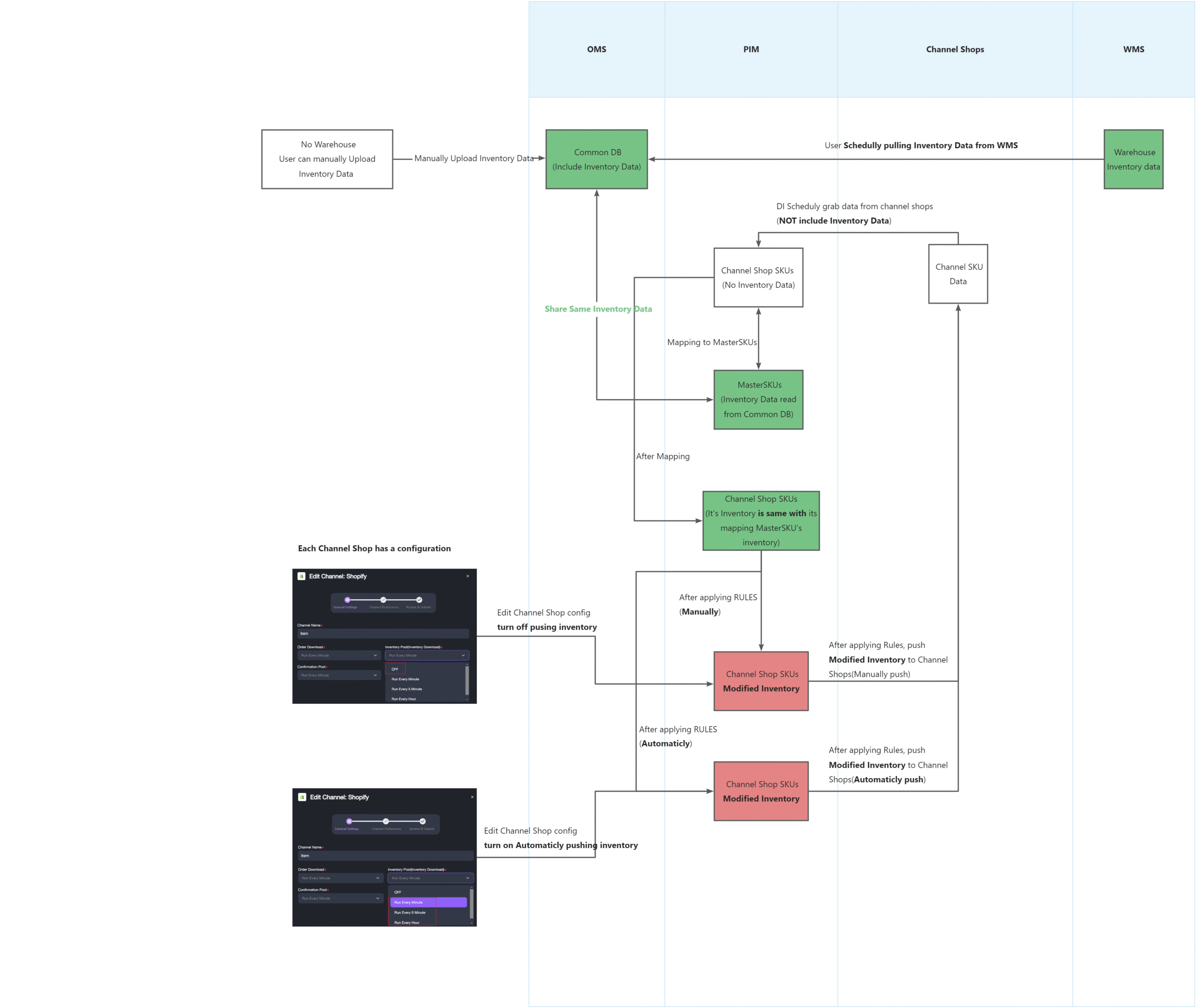Screen dimensions: 1198x1008
Task: Click the Warehouse Inventory data box
Action: coord(1133,160)
